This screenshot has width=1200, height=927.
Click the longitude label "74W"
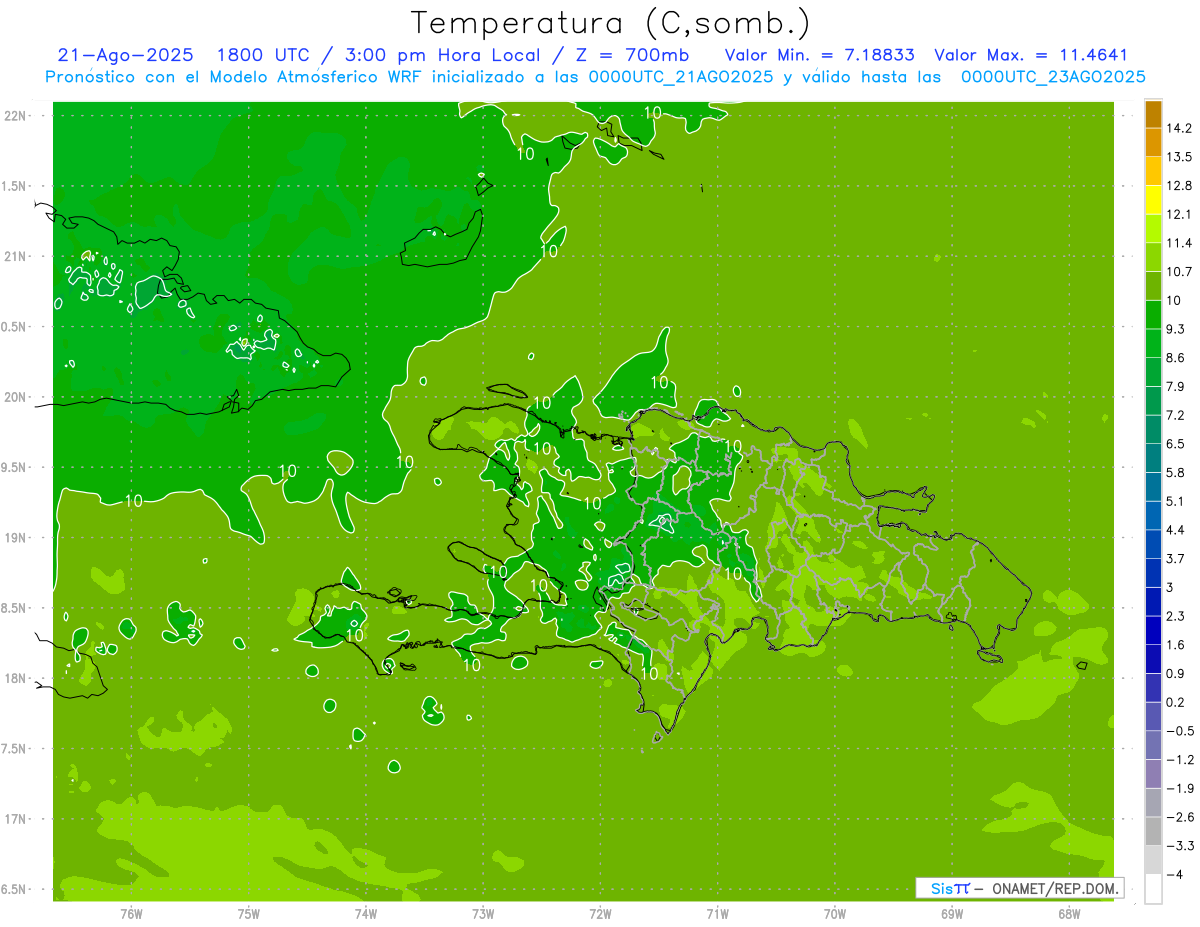pyautogui.click(x=366, y=914)
